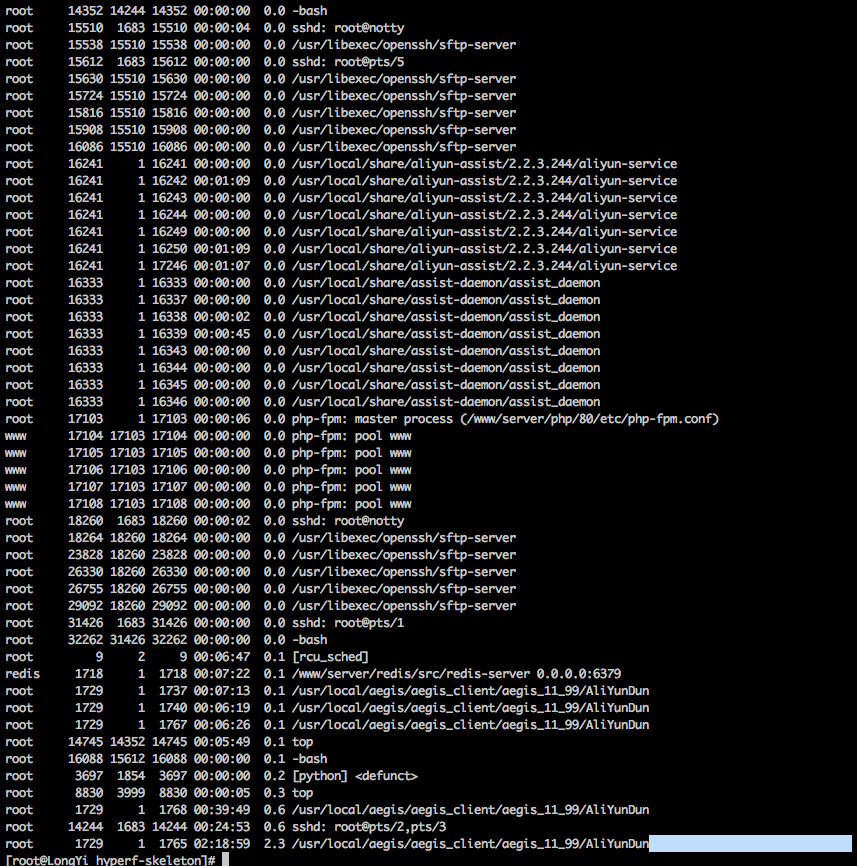The width and height of the screenshot is (857, 866).
Task: Click the [python] <defunct> process entry
Action: (x=355, y=776)
